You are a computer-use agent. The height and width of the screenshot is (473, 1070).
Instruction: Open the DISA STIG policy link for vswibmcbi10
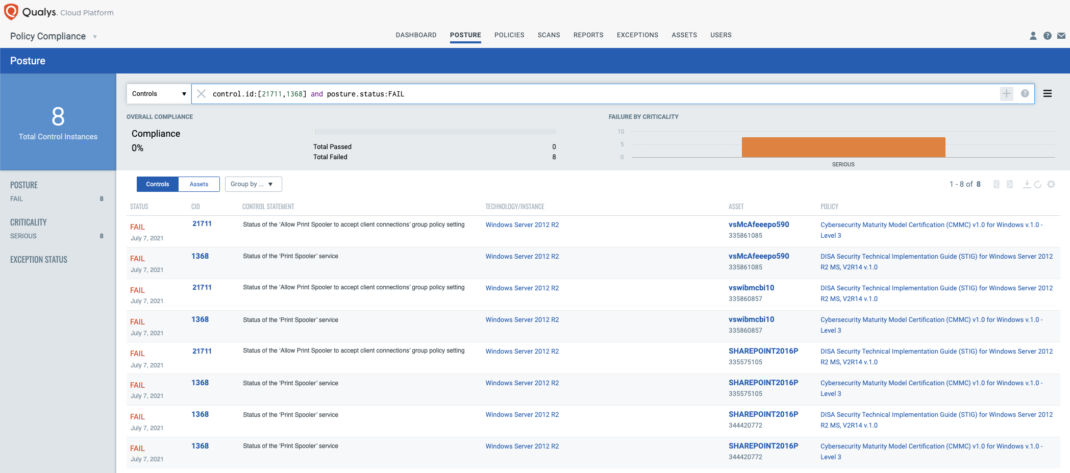click(936, 293)
